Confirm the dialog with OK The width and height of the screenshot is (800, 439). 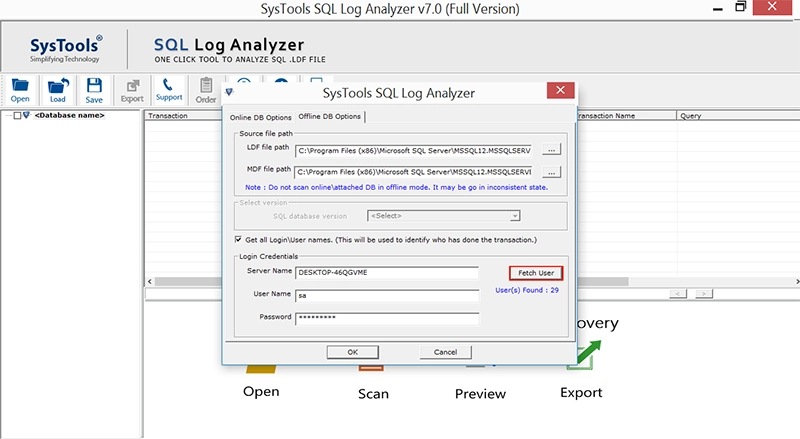tap(353, 352)
